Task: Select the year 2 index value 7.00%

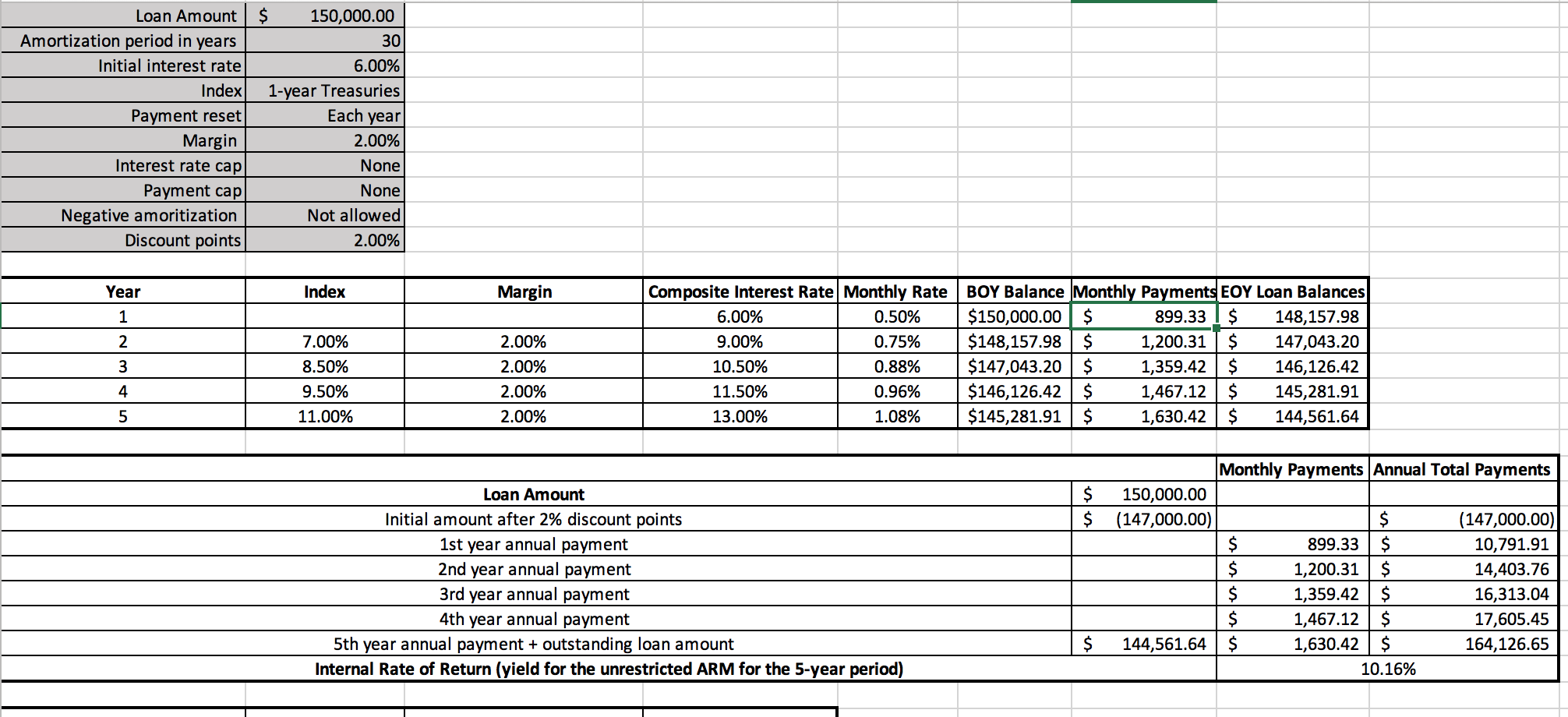Action: pos(325,341)
